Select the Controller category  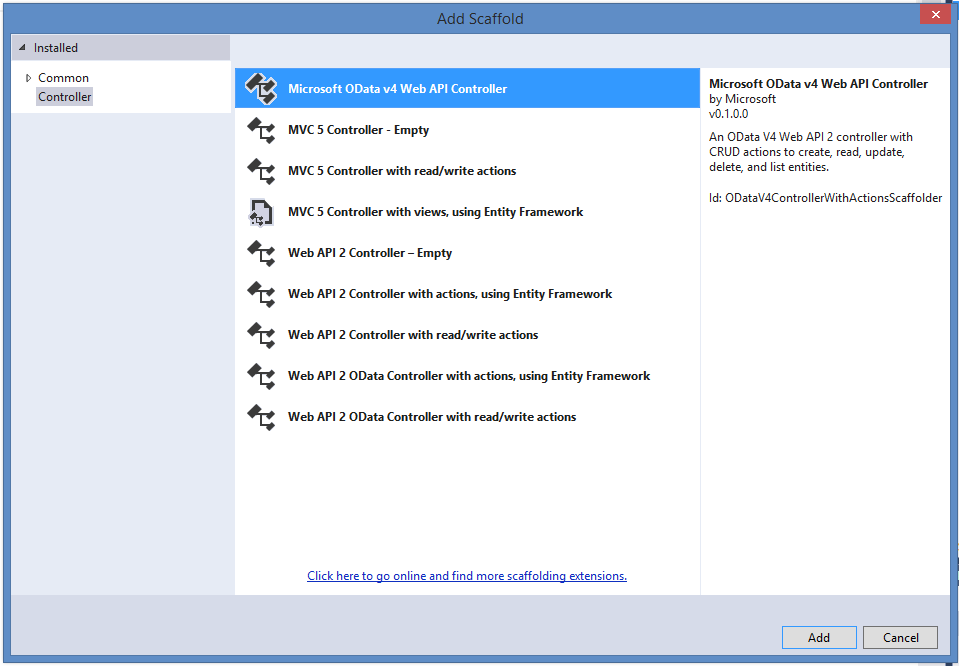click(64, 97)
